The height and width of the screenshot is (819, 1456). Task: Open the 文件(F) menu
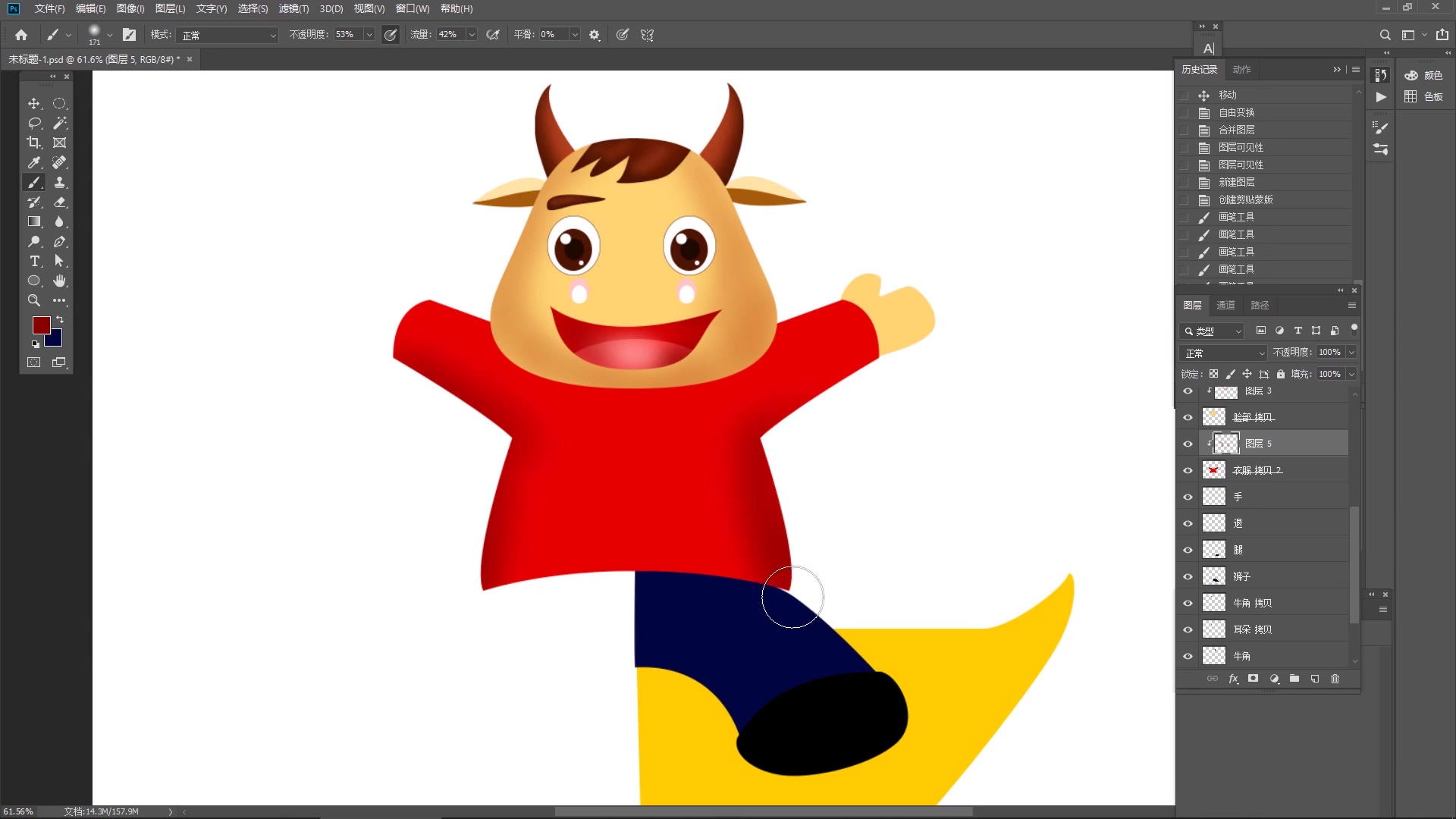[49, 8]
